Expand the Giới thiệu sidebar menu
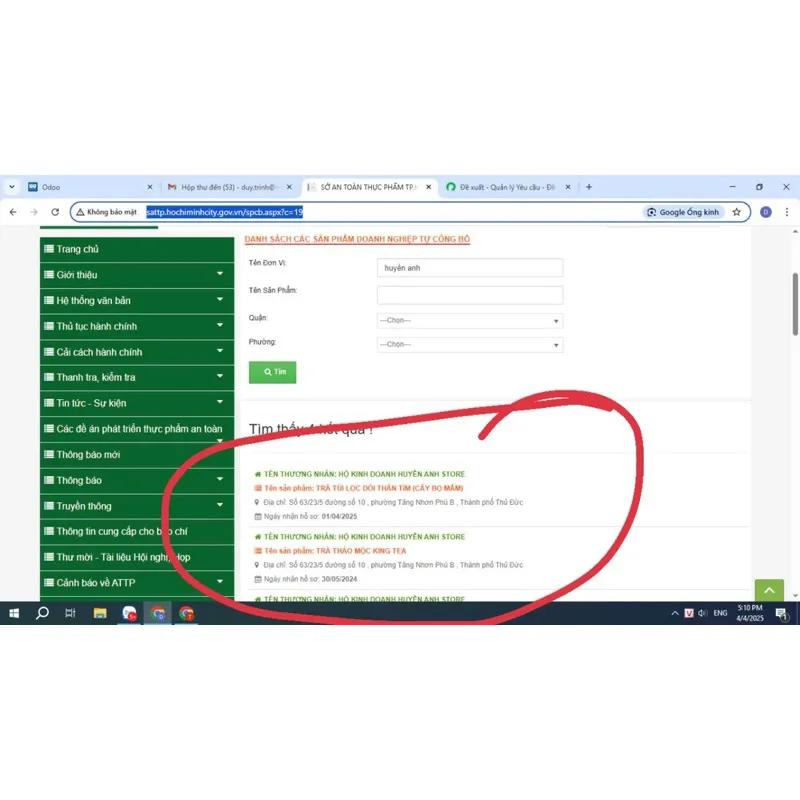This screenshot has width=800, height=800. pos(137,274)
